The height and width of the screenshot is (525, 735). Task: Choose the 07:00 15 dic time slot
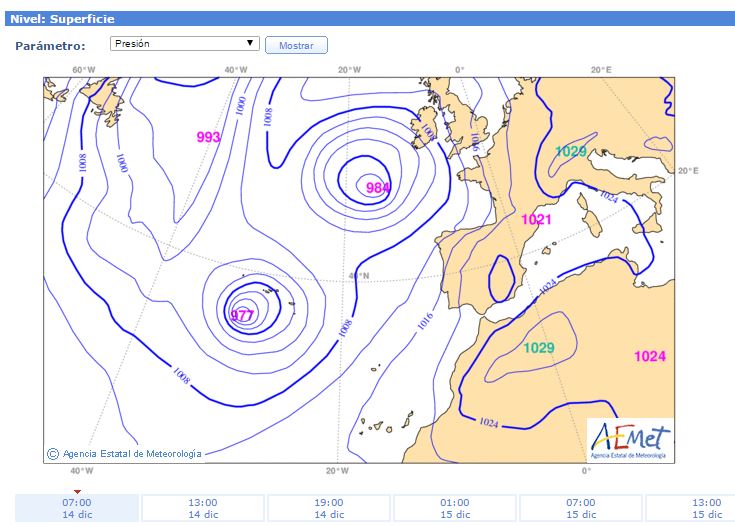[x=581, y=508]
